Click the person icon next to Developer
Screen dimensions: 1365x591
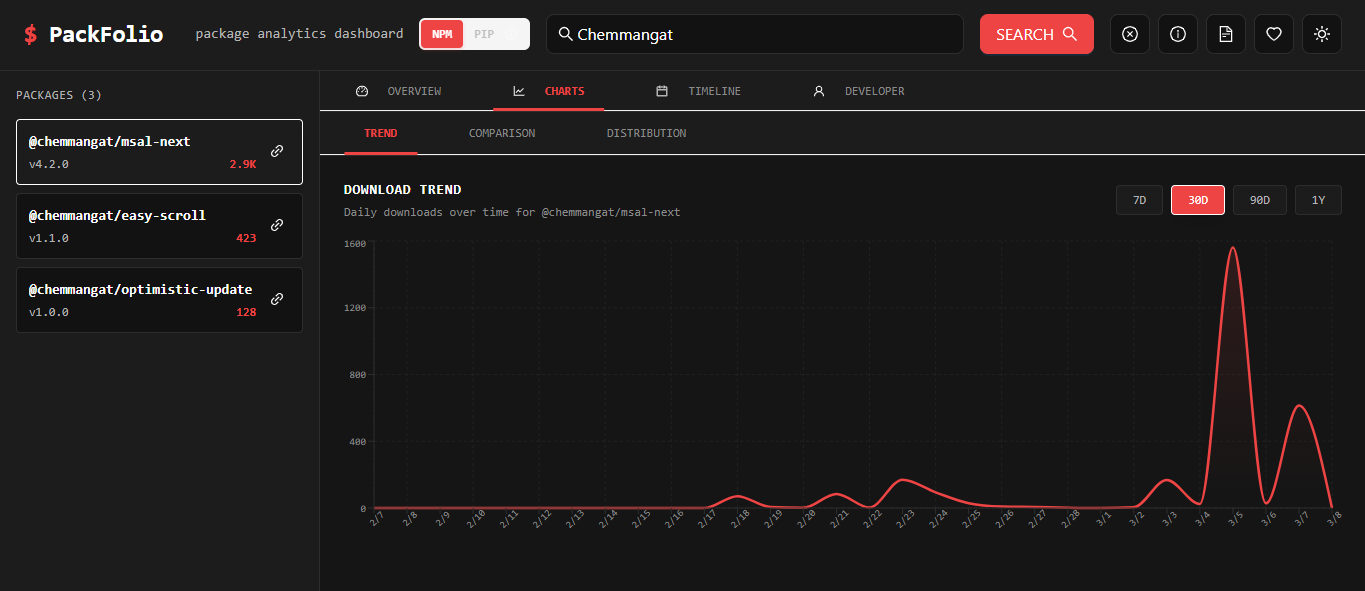[x=818, y=90]
